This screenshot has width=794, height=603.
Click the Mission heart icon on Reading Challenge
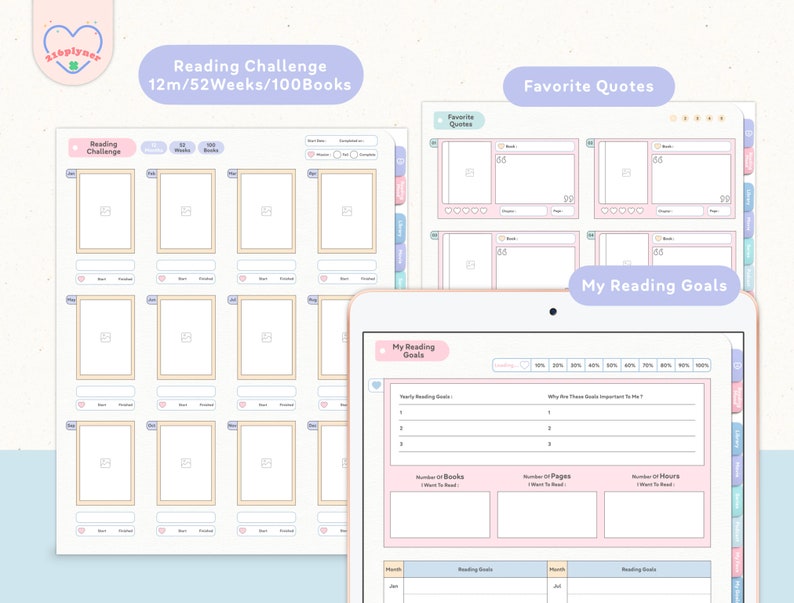point(311,154)
